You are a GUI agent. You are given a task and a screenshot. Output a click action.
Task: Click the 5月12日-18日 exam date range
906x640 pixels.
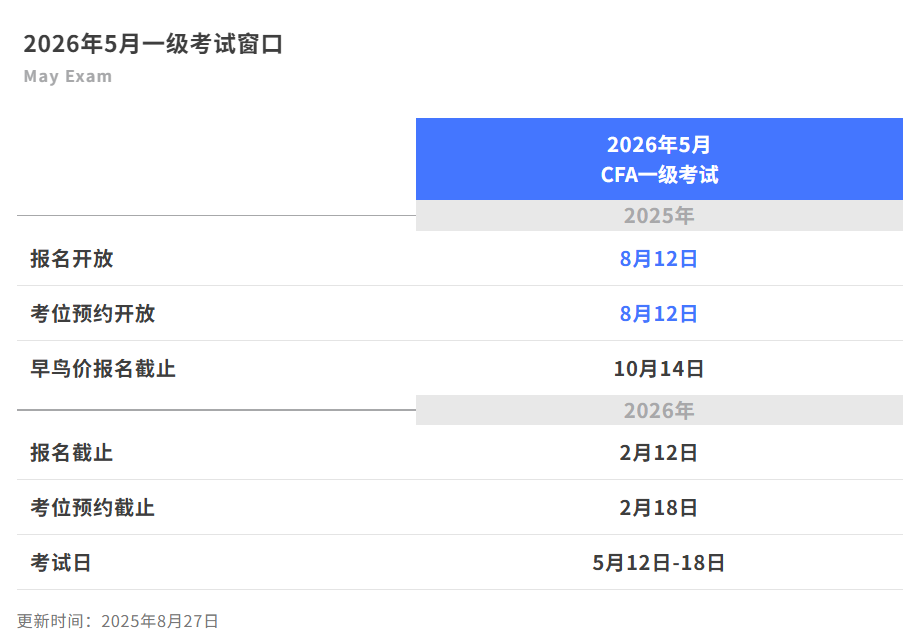point(658,563)
